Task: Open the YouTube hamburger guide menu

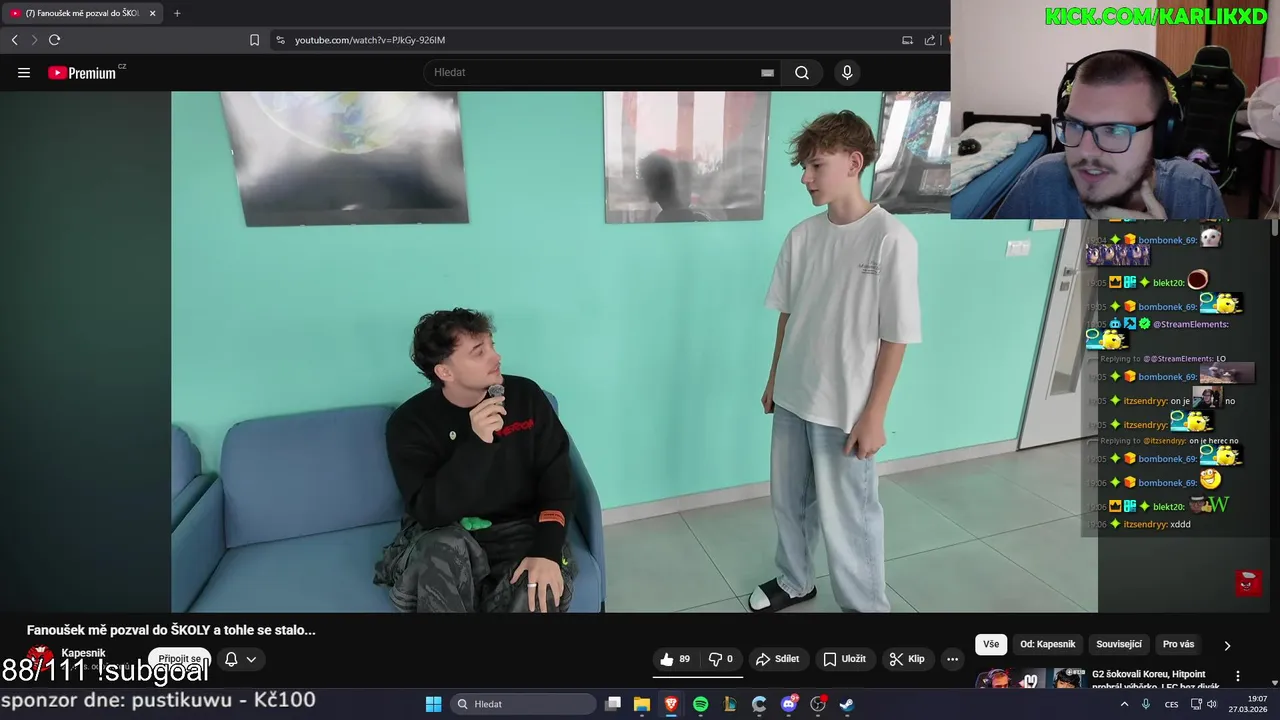Action: [x=24, y=72]
